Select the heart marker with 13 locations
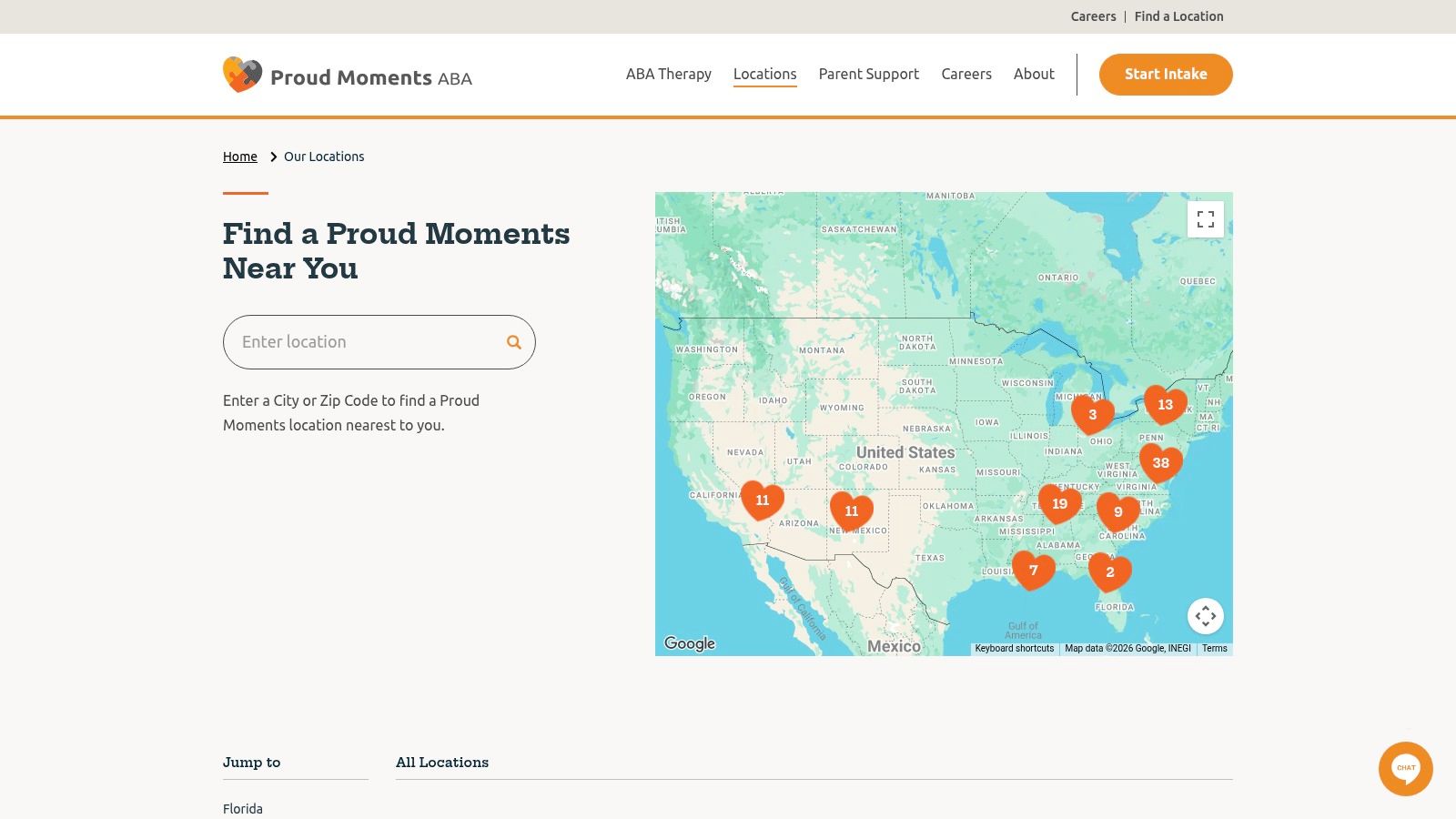 click(1166, 405)
